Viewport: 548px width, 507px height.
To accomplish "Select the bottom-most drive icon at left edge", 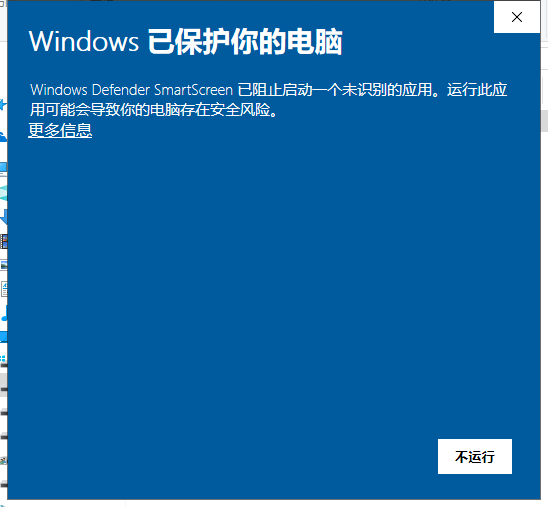I will 3,484.
